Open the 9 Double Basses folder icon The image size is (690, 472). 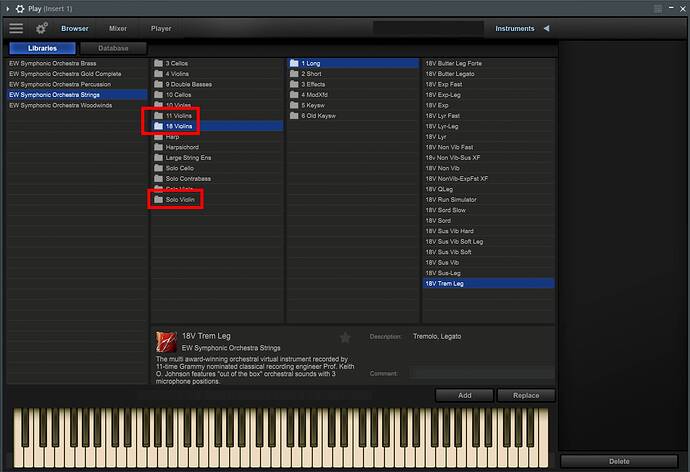[x=158, y=84]
